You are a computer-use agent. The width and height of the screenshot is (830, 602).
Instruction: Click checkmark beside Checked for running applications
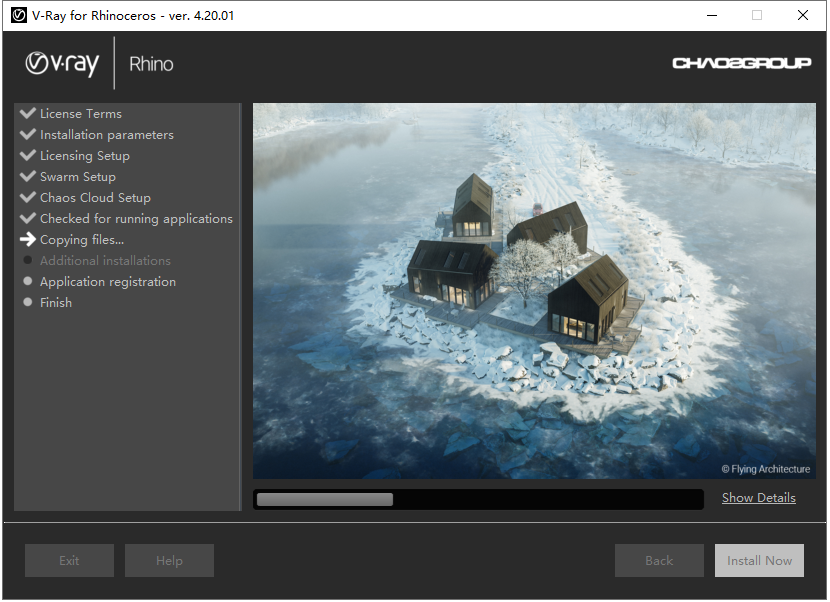tap(28, 218)
